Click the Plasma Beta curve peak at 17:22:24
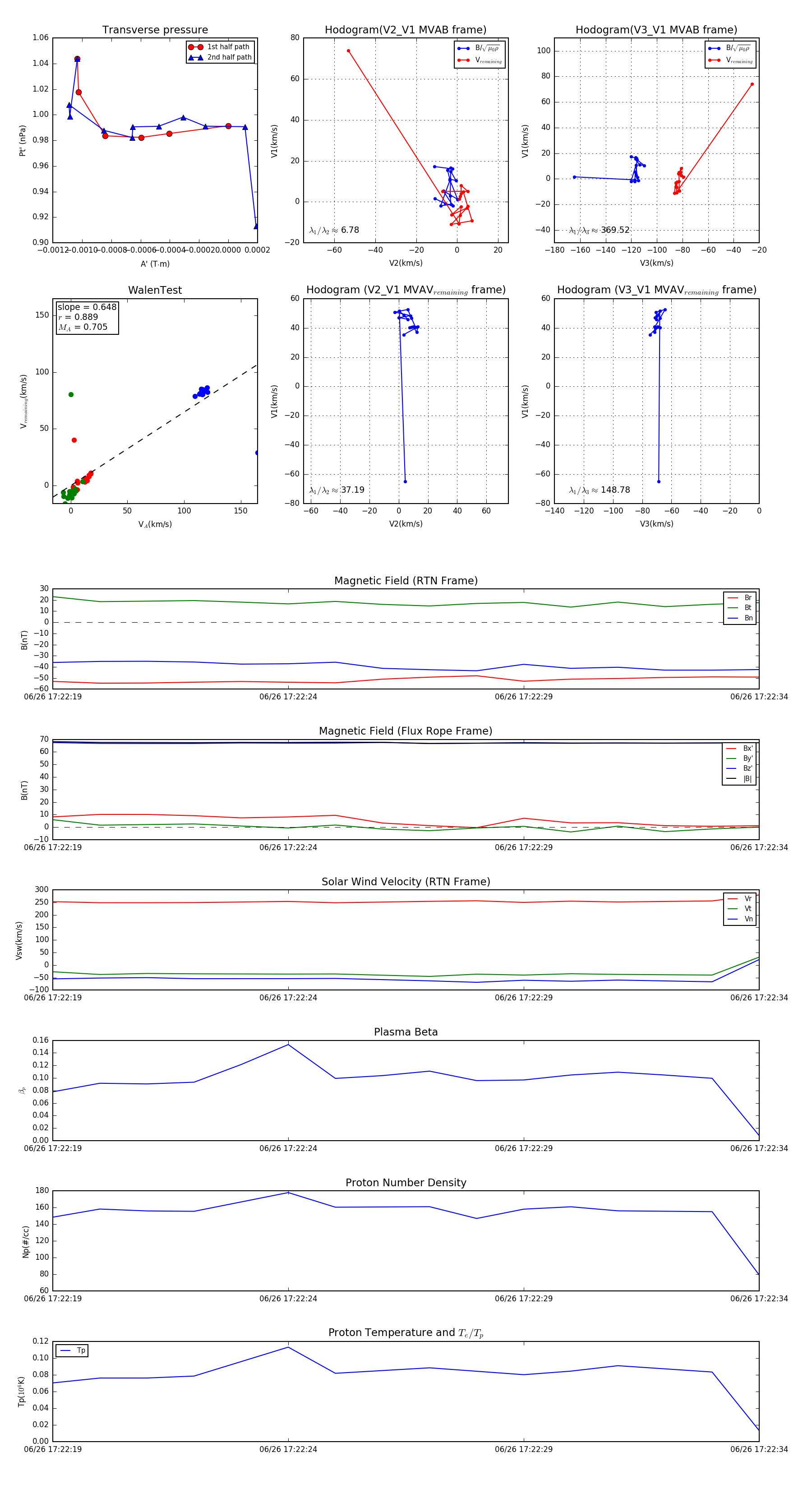Viewport: 812px width, 1489px height. pos(288,1045)
